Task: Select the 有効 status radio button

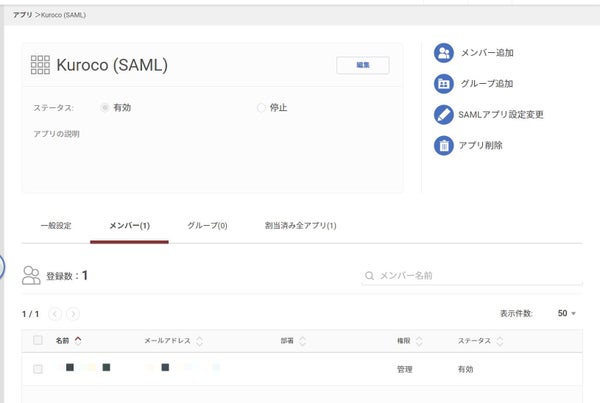Action: (x=104, y=108)
